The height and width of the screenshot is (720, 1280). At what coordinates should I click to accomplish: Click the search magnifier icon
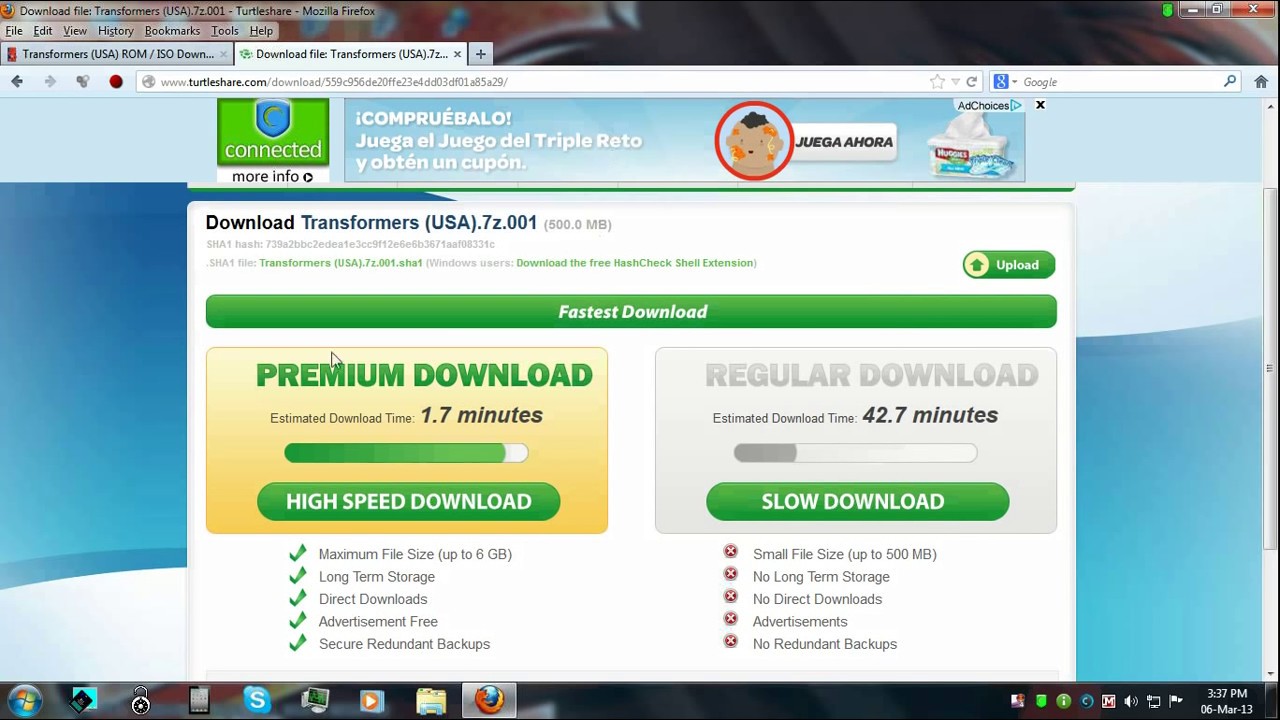coord(1230,82)
